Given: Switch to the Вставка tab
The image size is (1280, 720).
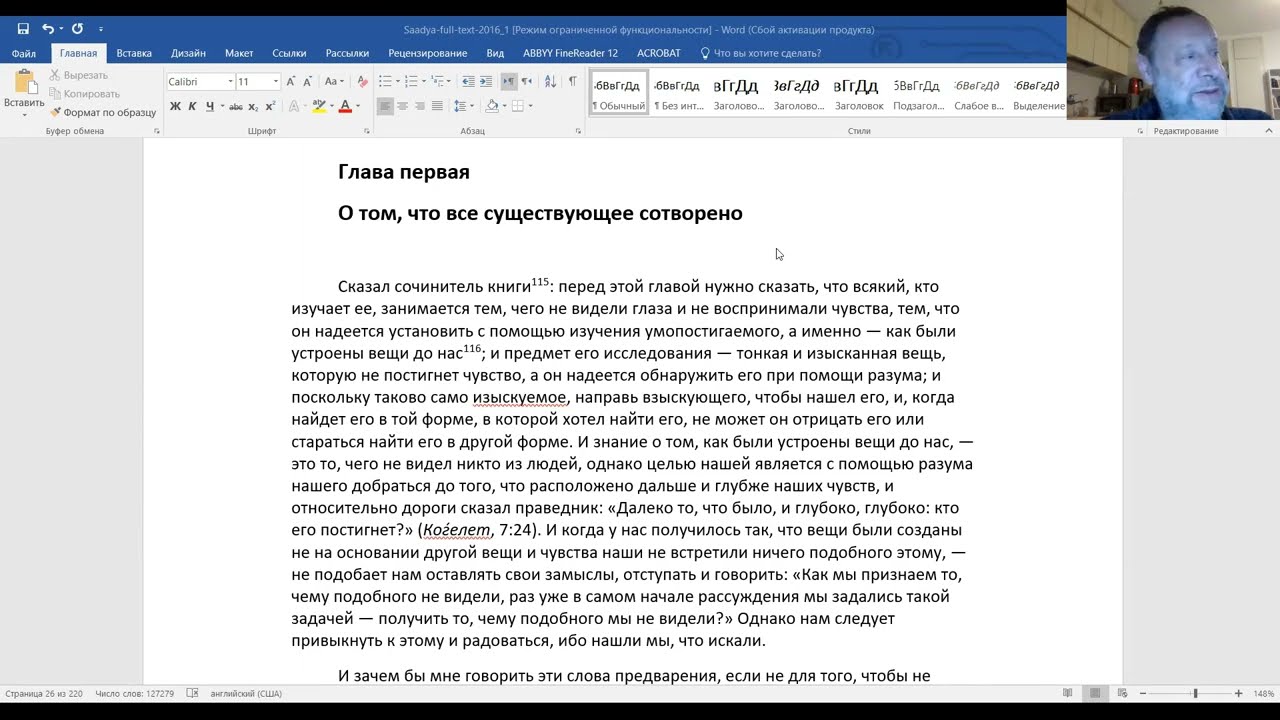Looking at the screenshot, I should click(134, 53).
